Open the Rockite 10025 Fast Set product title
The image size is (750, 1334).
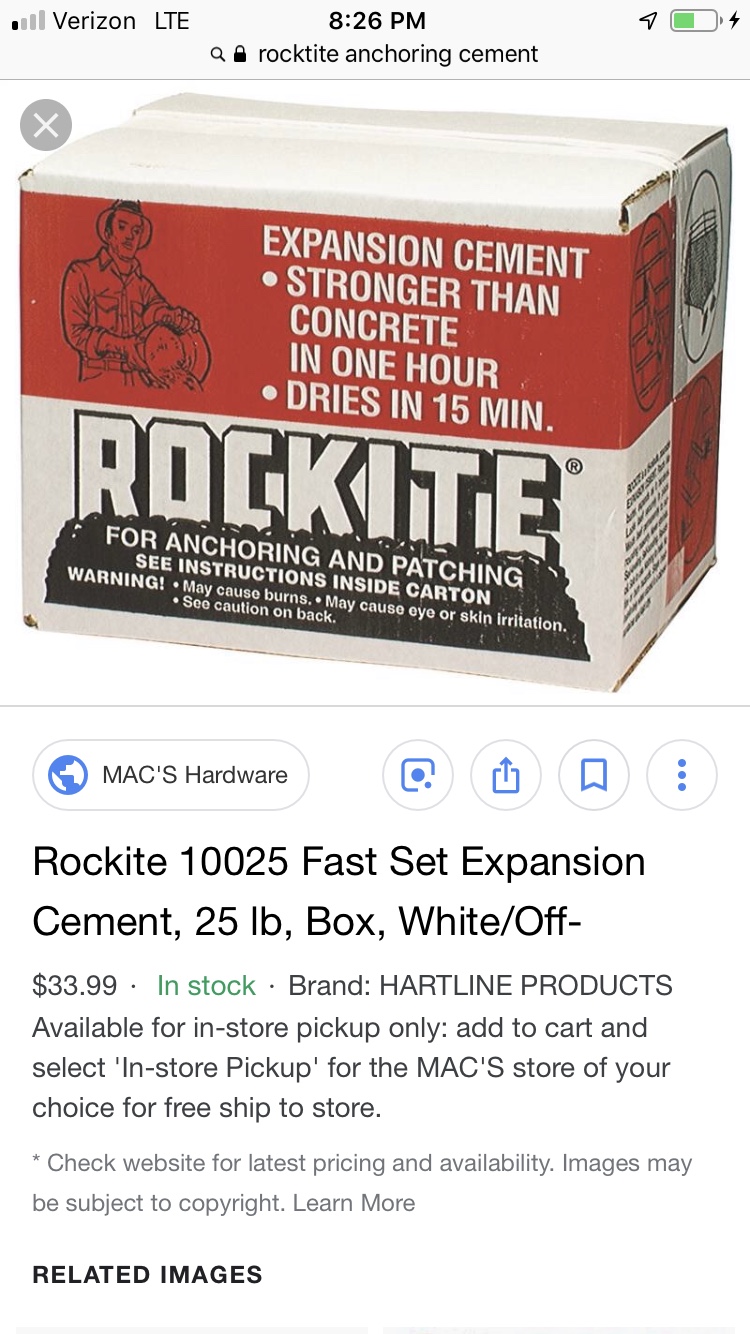point(339,891)
